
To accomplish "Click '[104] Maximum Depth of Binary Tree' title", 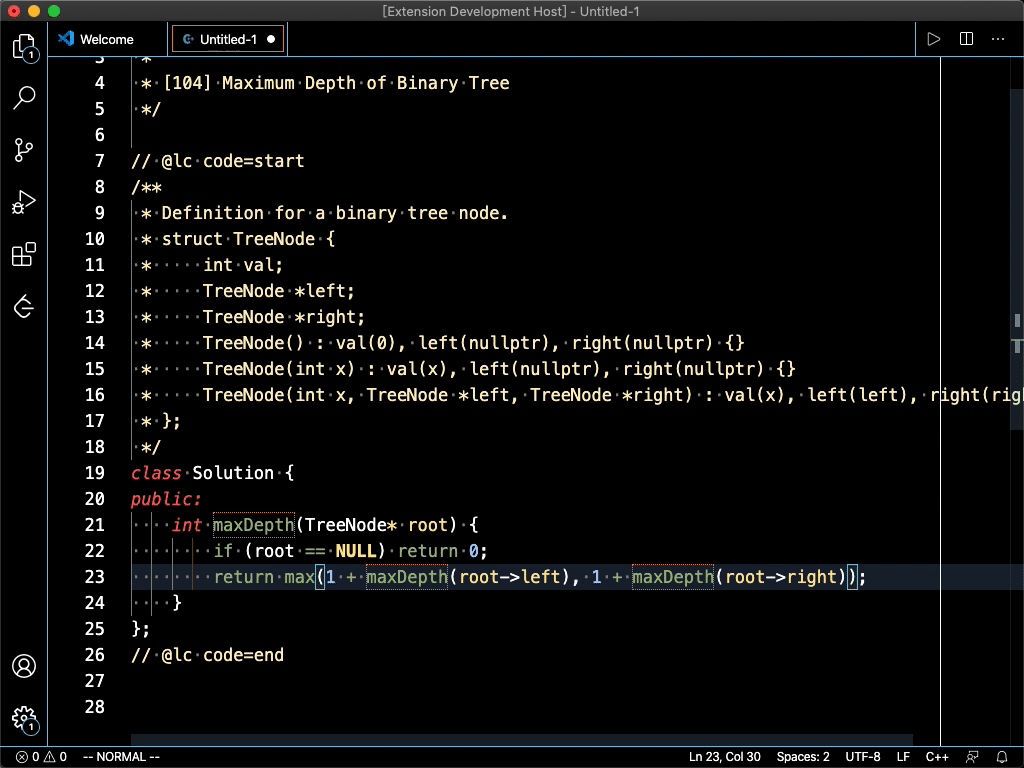I will (x=336, y=83).
